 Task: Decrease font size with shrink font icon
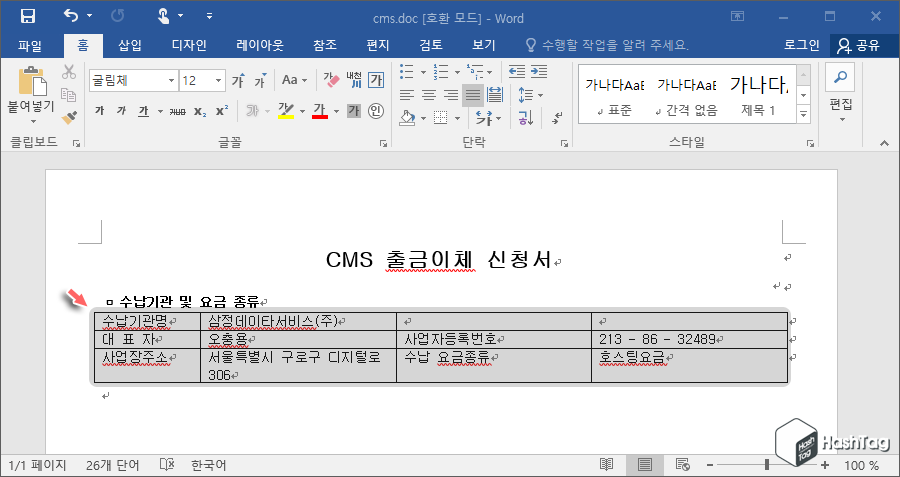[261, 81]
